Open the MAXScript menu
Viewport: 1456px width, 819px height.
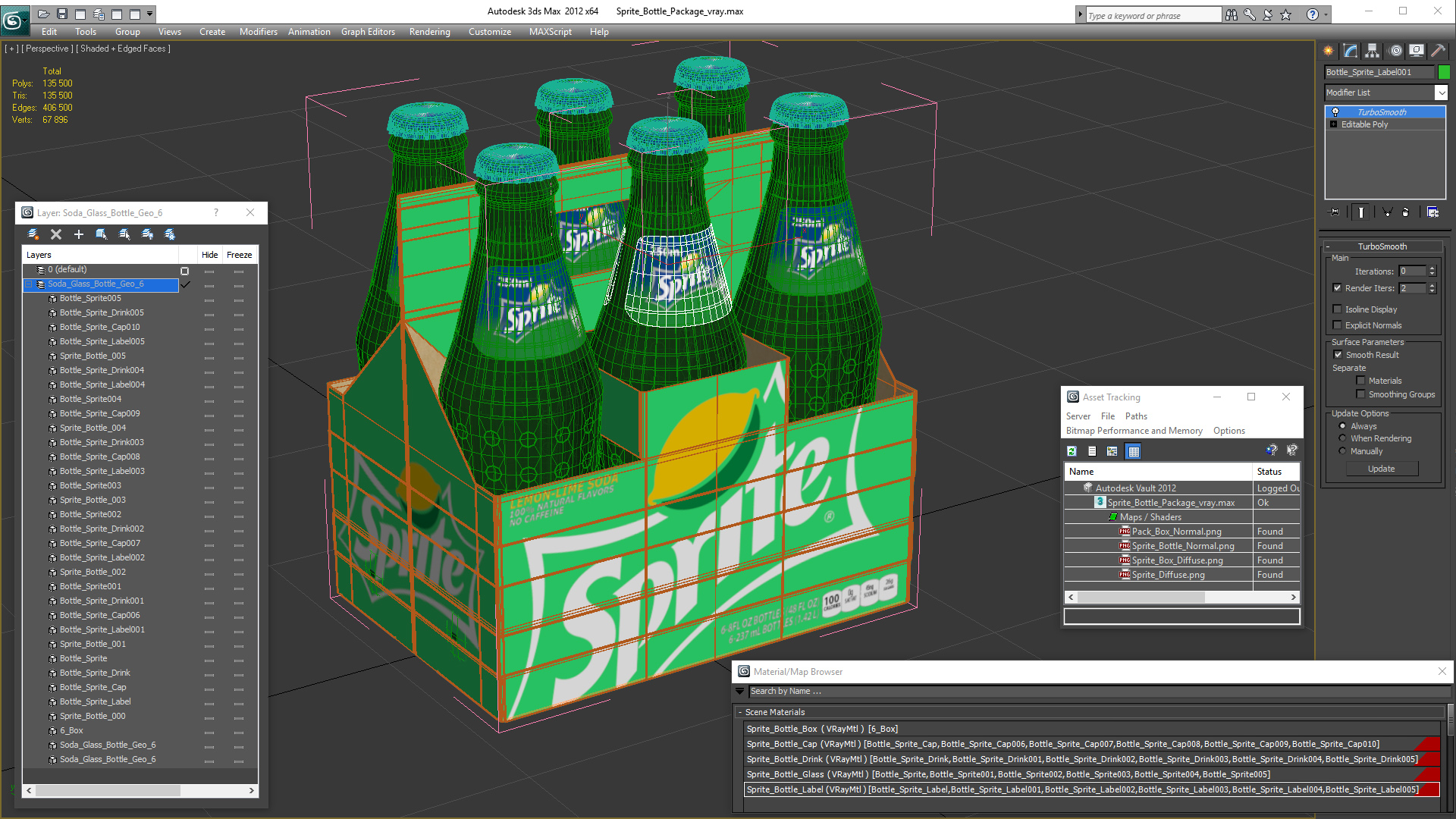click(551, 32)
